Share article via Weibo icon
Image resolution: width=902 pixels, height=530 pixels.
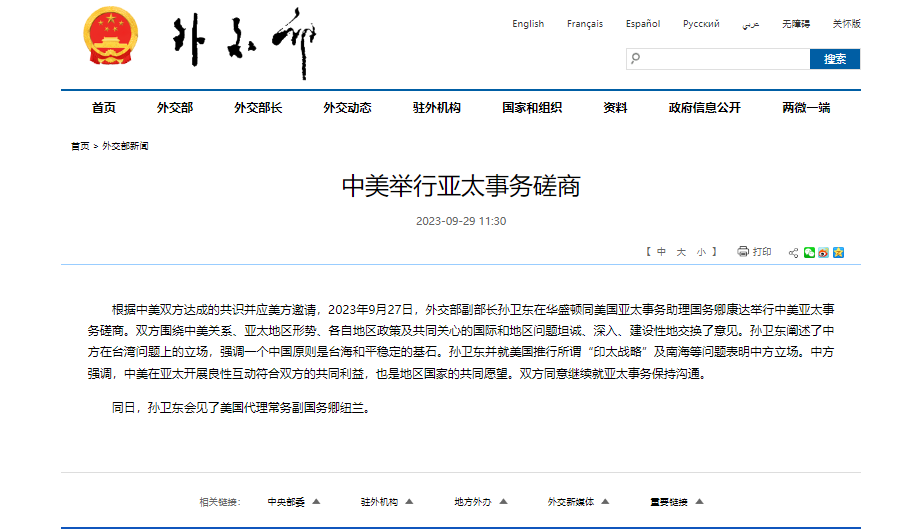824,253
